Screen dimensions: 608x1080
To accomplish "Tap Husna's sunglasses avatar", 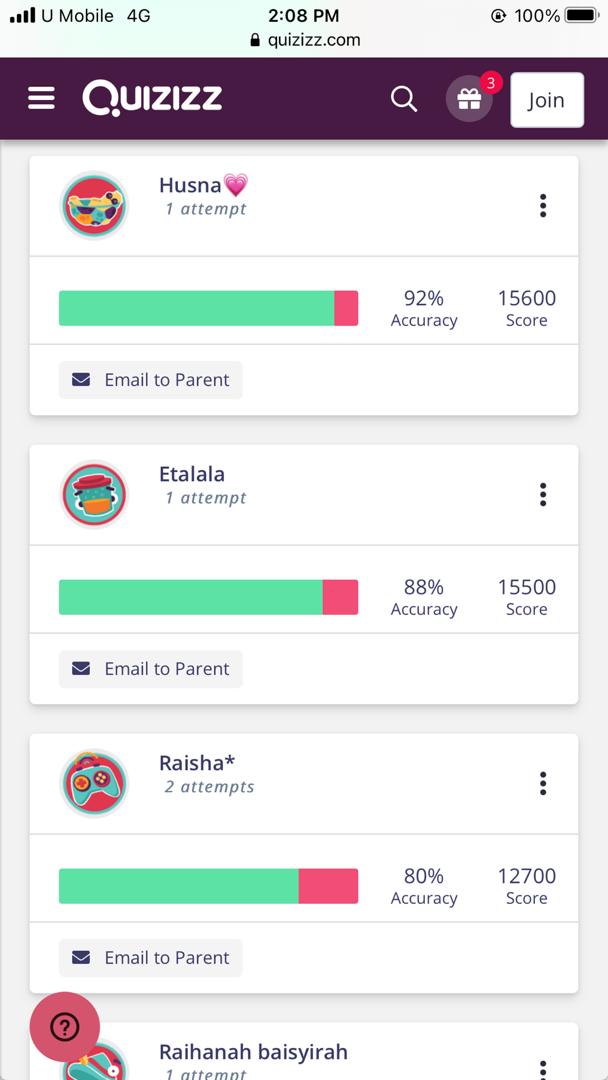I will (x=93, y=206).
